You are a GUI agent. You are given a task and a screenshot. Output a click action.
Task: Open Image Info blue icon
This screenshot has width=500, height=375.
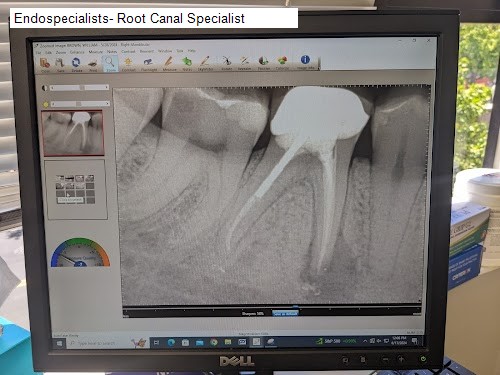pyautogui.click(x=305, y=62)
